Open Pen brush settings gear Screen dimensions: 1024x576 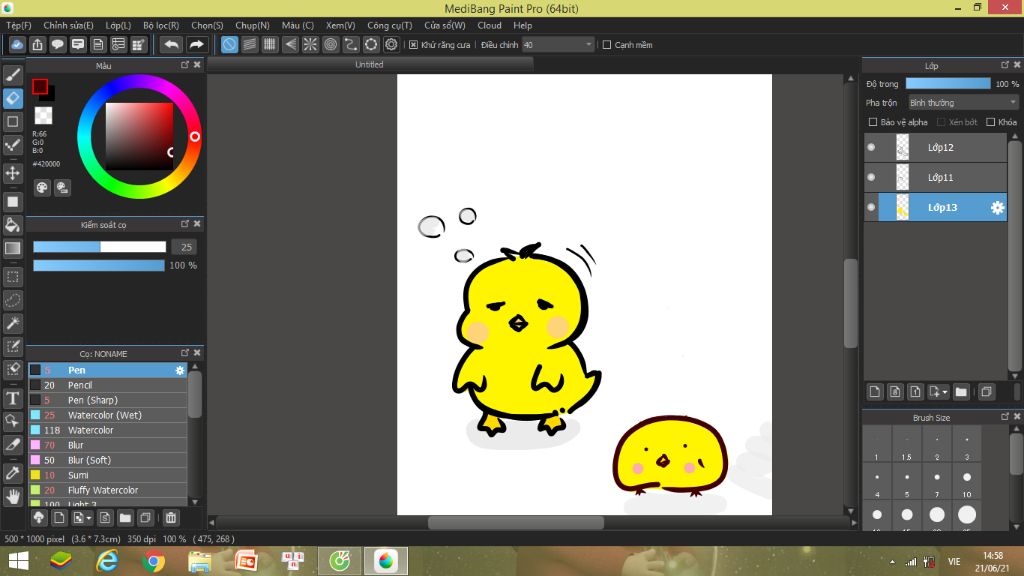(180, 370)
